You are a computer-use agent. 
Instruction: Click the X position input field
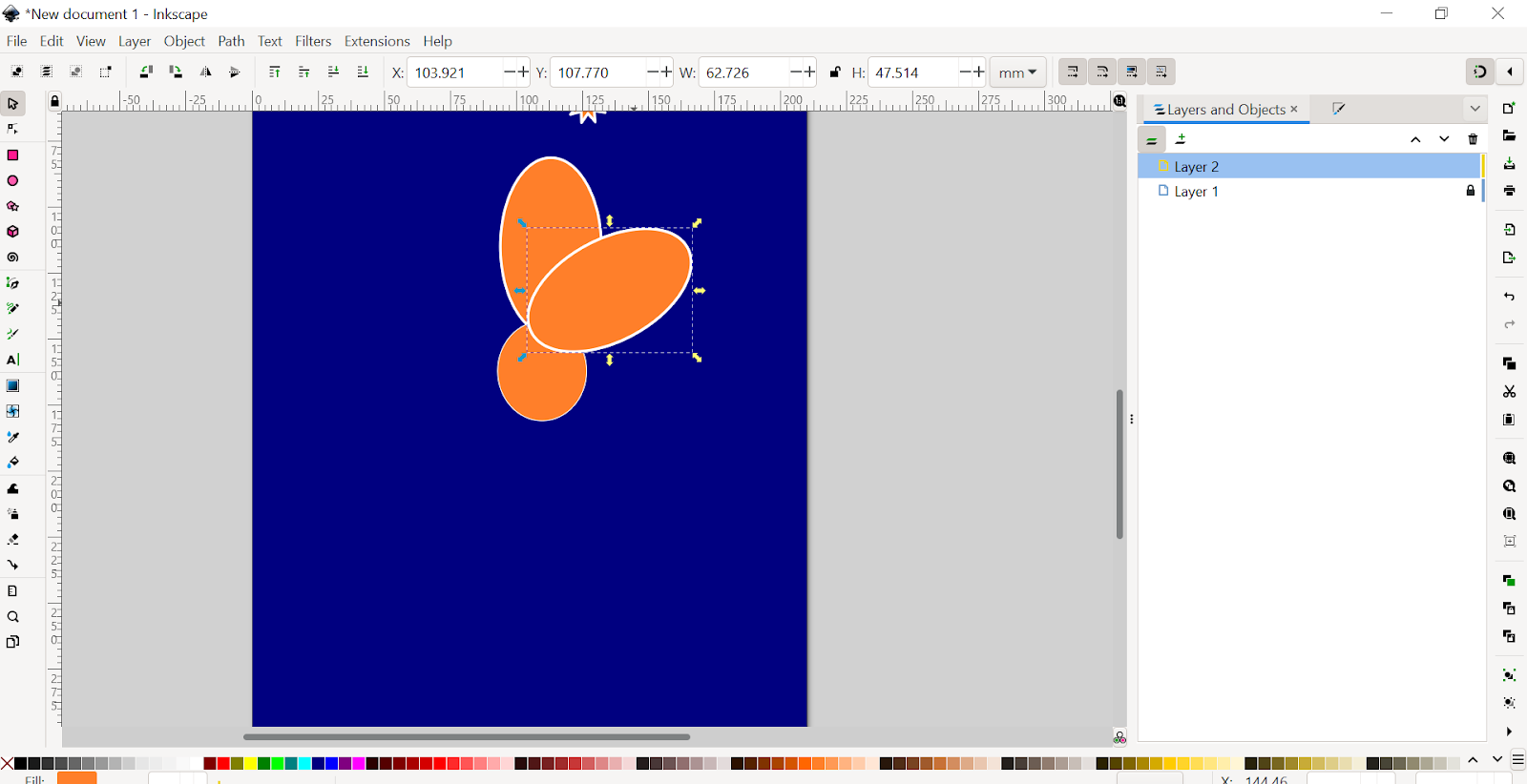click(x=455, y=72)
